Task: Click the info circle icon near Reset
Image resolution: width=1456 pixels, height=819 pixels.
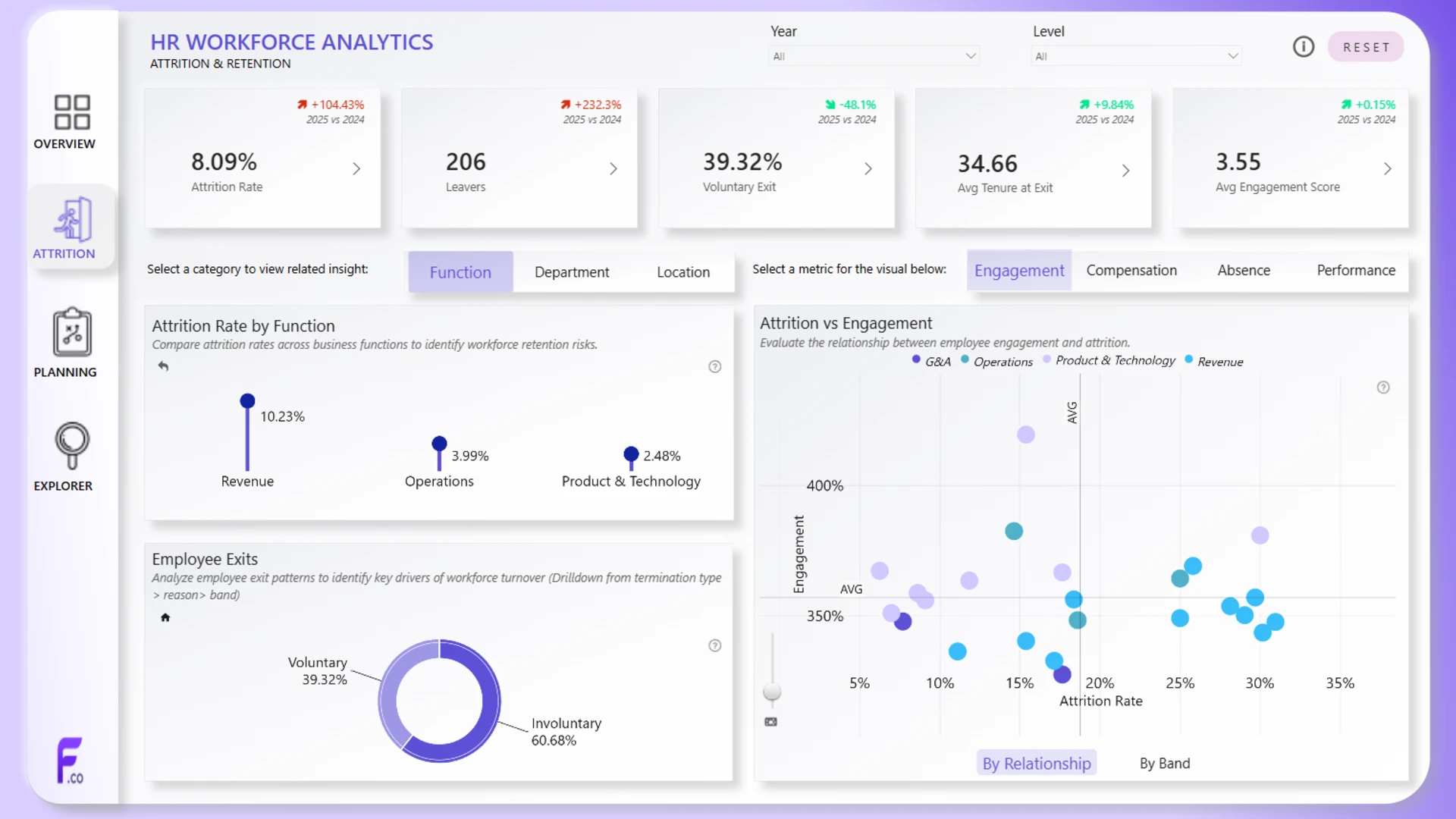Action: [1304, 47]
